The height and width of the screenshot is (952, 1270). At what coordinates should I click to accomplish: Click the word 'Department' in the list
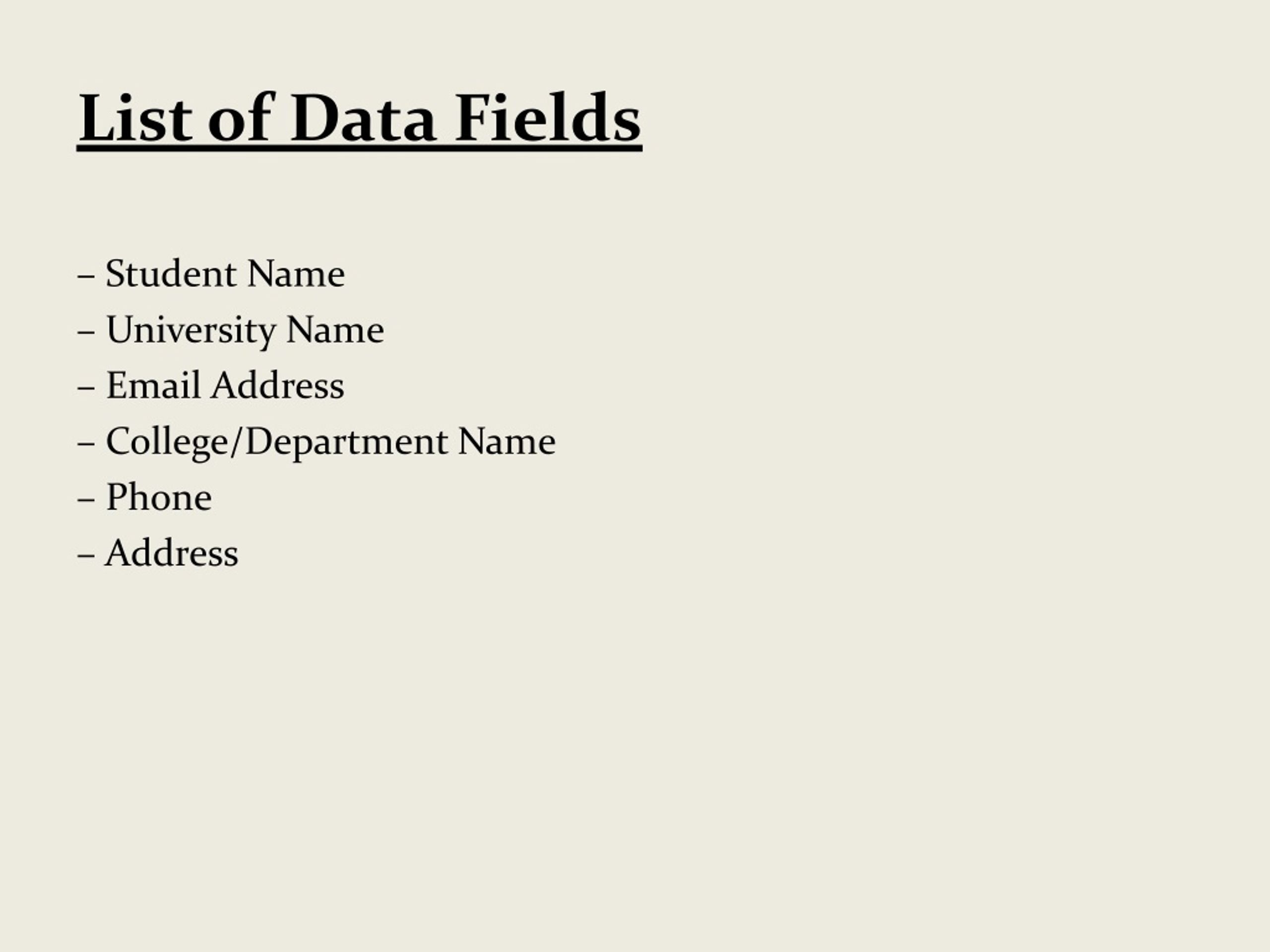(x=347, y=442)
